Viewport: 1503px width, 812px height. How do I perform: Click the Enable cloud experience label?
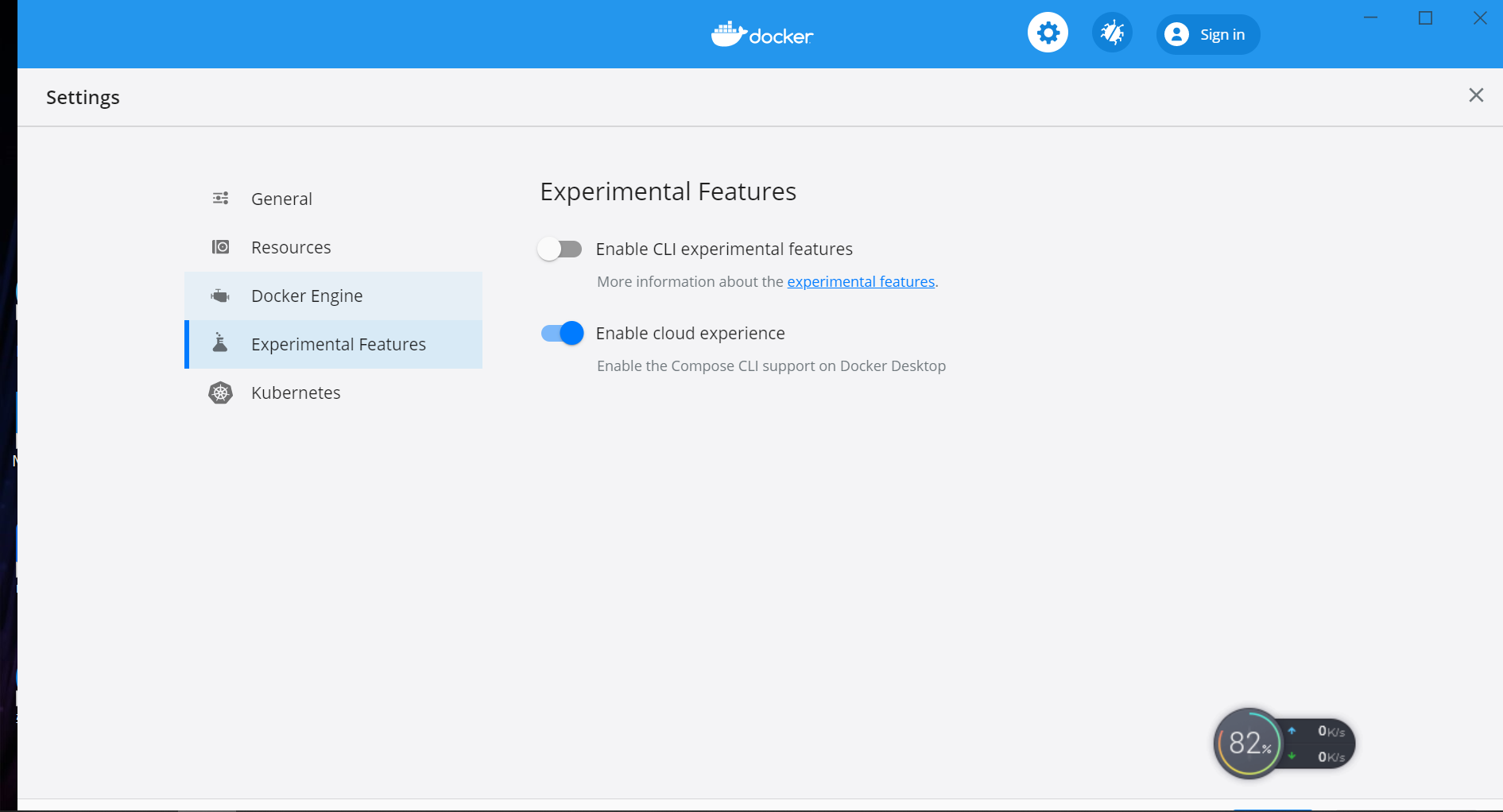[x=690, y=333]
